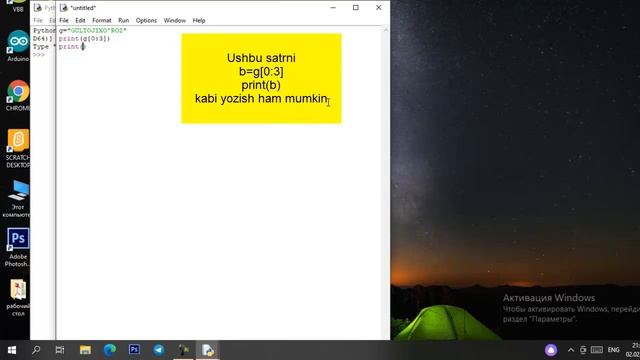The width and height of the screenshot is (640, 360).
Task: Select the Adobe Photoshop desktop shortcut
Action: pyautogui.click(x=18, y=247)
